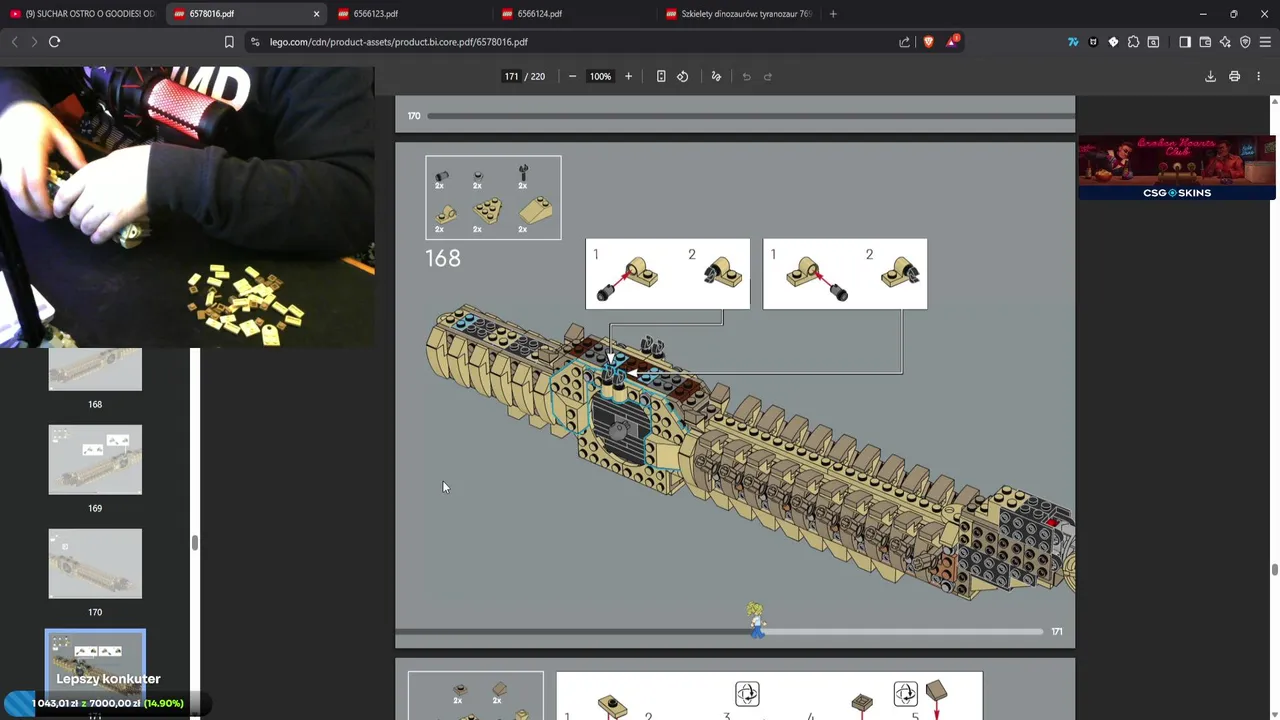Open the 7TV extension icon
The height and width of the screenshot is (720, 1280).
click(1073, 42)
